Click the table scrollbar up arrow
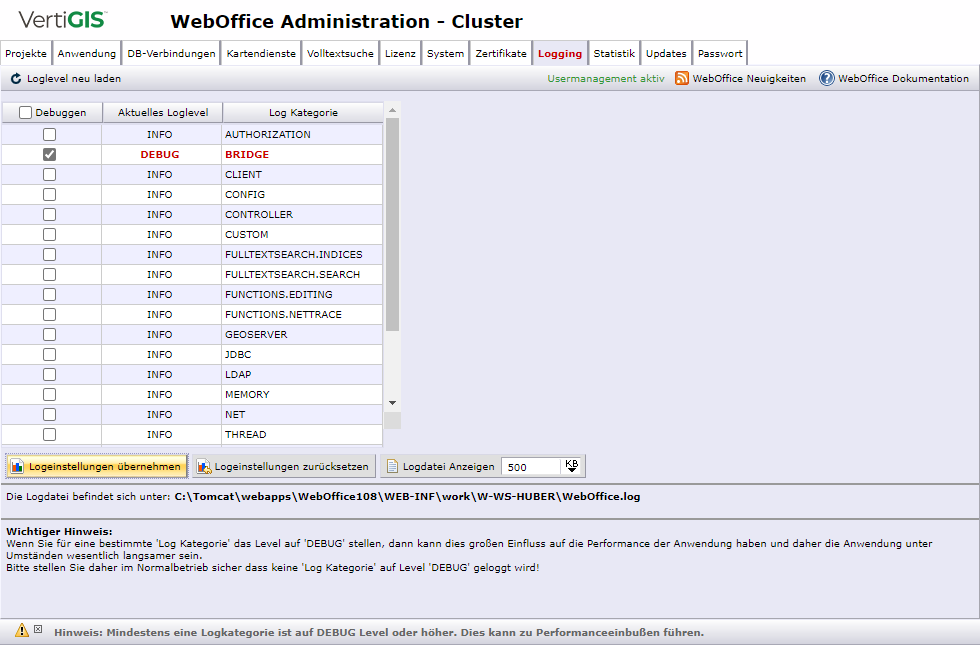The height and width of the screenshot is (645, 980). click(392, 110)
